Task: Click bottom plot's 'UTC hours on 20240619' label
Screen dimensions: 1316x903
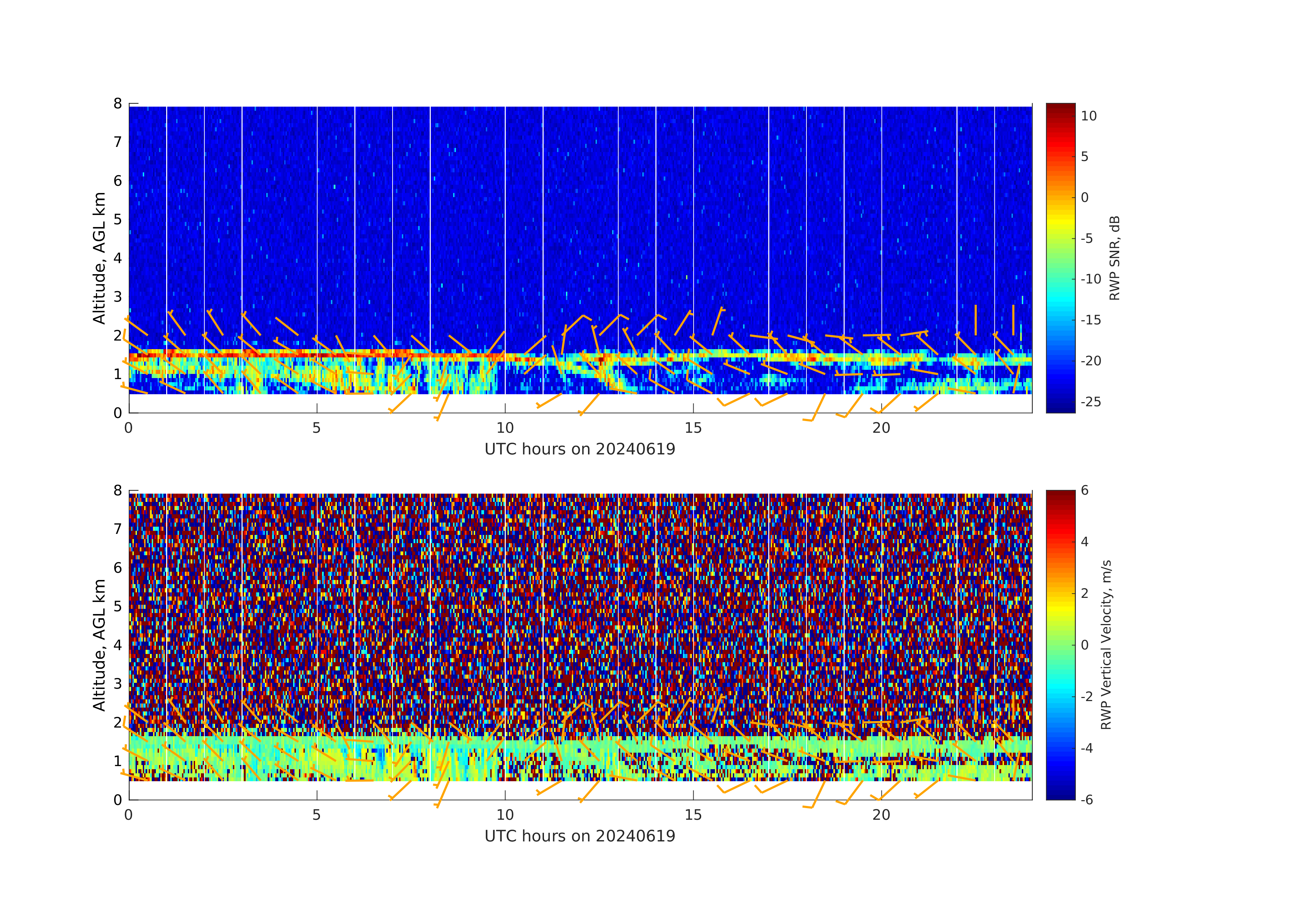Action: click(580, 836)
